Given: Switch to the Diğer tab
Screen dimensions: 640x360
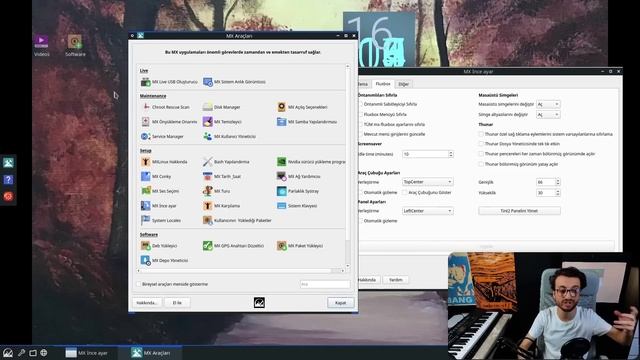Looking at the screenshot, I should (403, 84).
